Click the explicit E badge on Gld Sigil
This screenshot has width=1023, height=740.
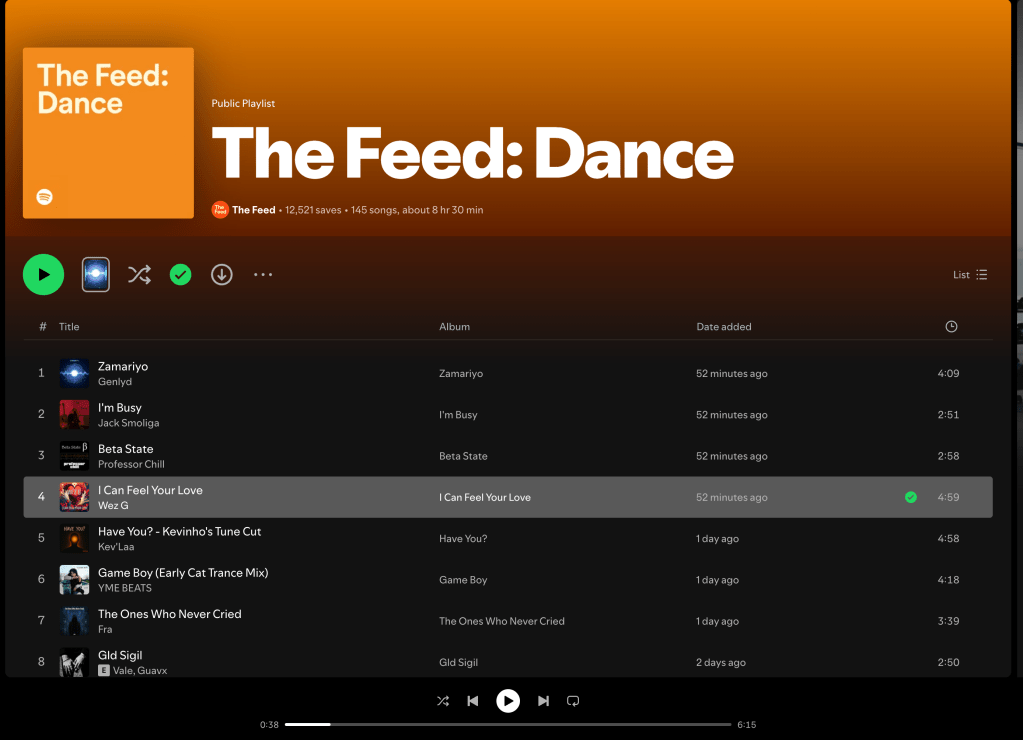click(104, 670)
